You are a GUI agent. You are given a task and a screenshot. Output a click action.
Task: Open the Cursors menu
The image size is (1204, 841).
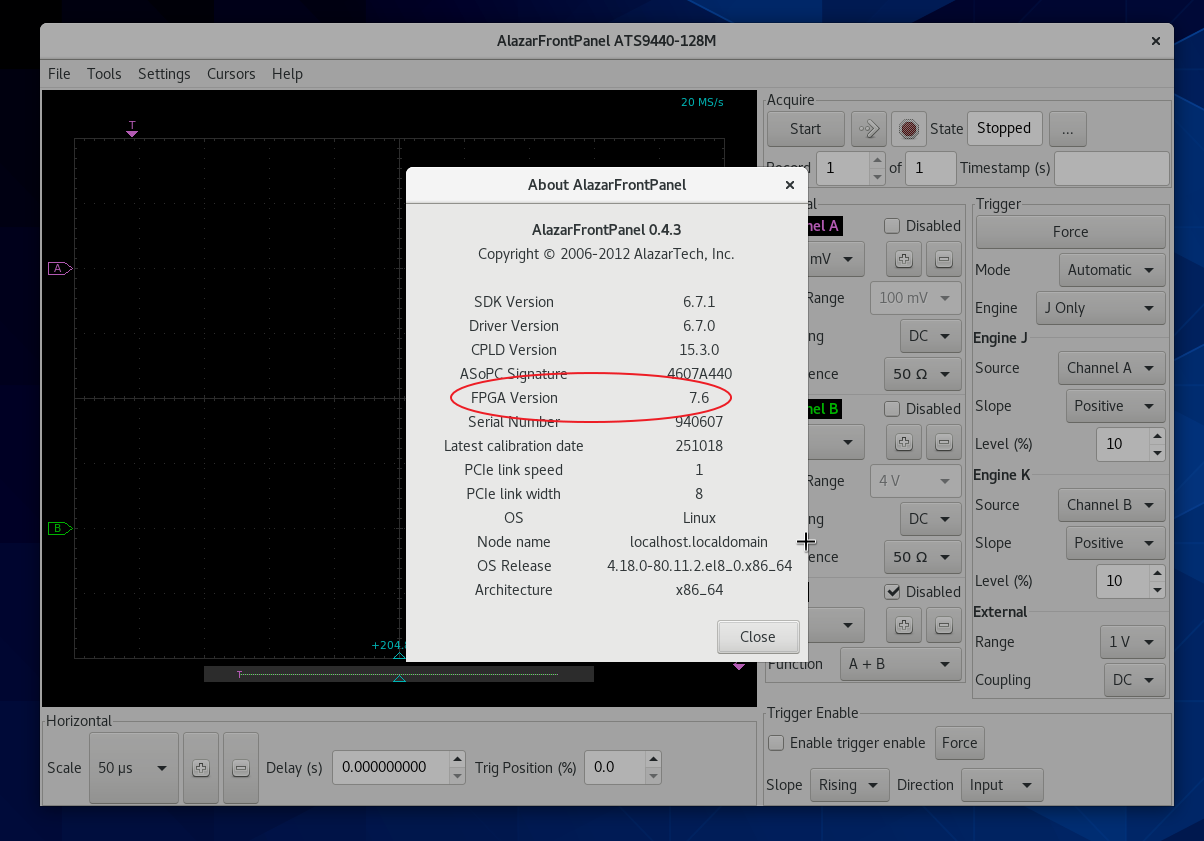tap(231, 74)
